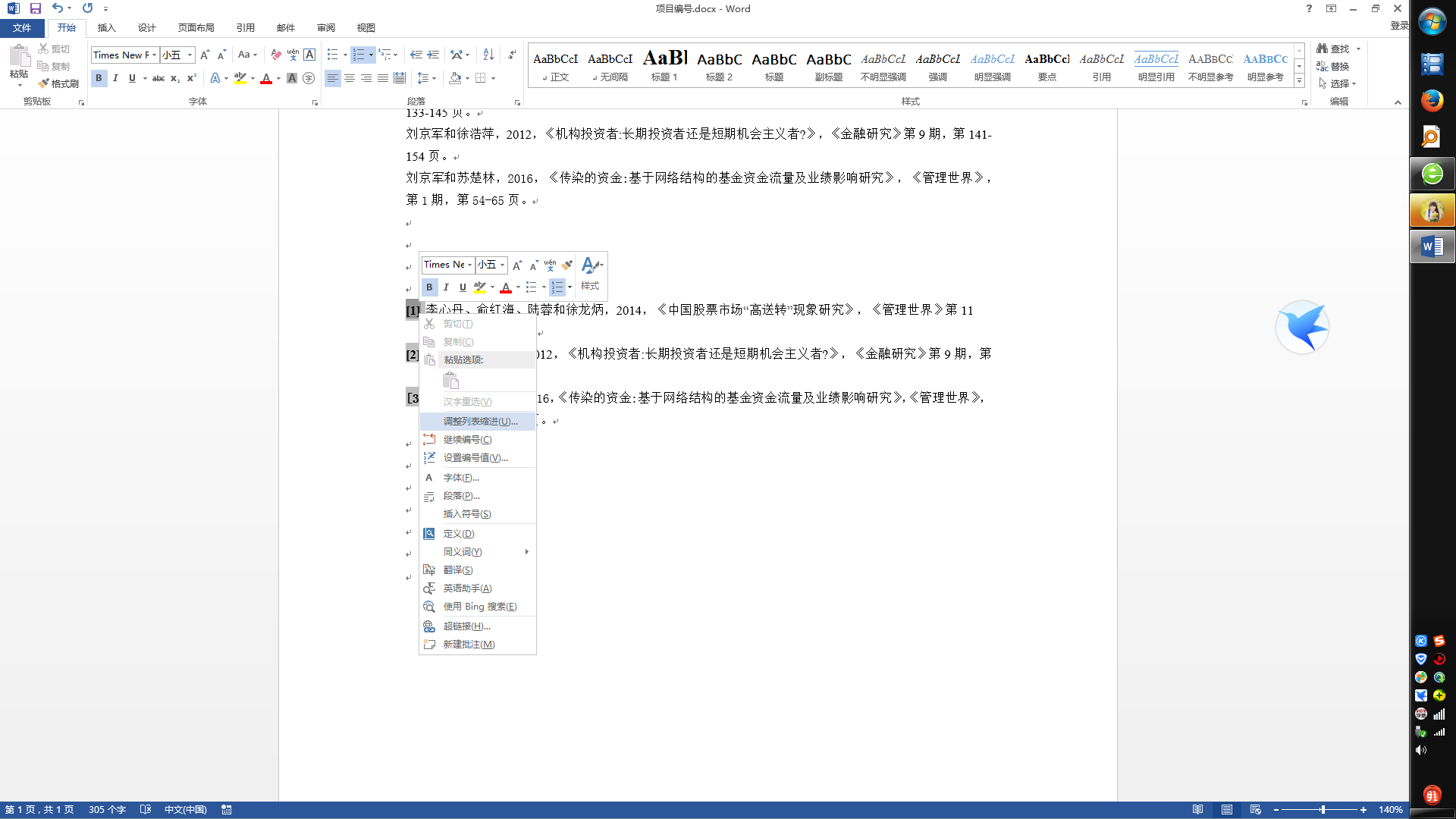Click the save icon in quick access toolbar

(35, 8)
